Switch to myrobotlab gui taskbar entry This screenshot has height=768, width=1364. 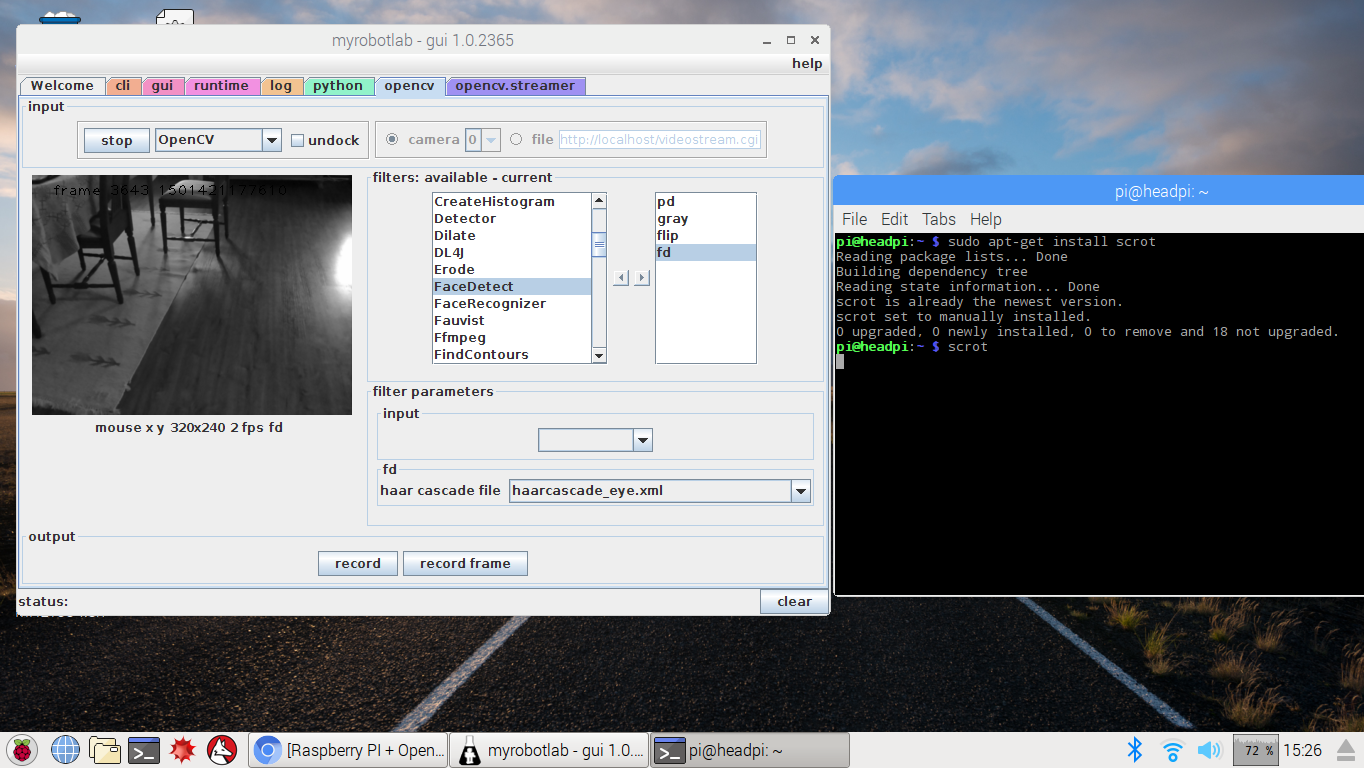tap(549, 750)
